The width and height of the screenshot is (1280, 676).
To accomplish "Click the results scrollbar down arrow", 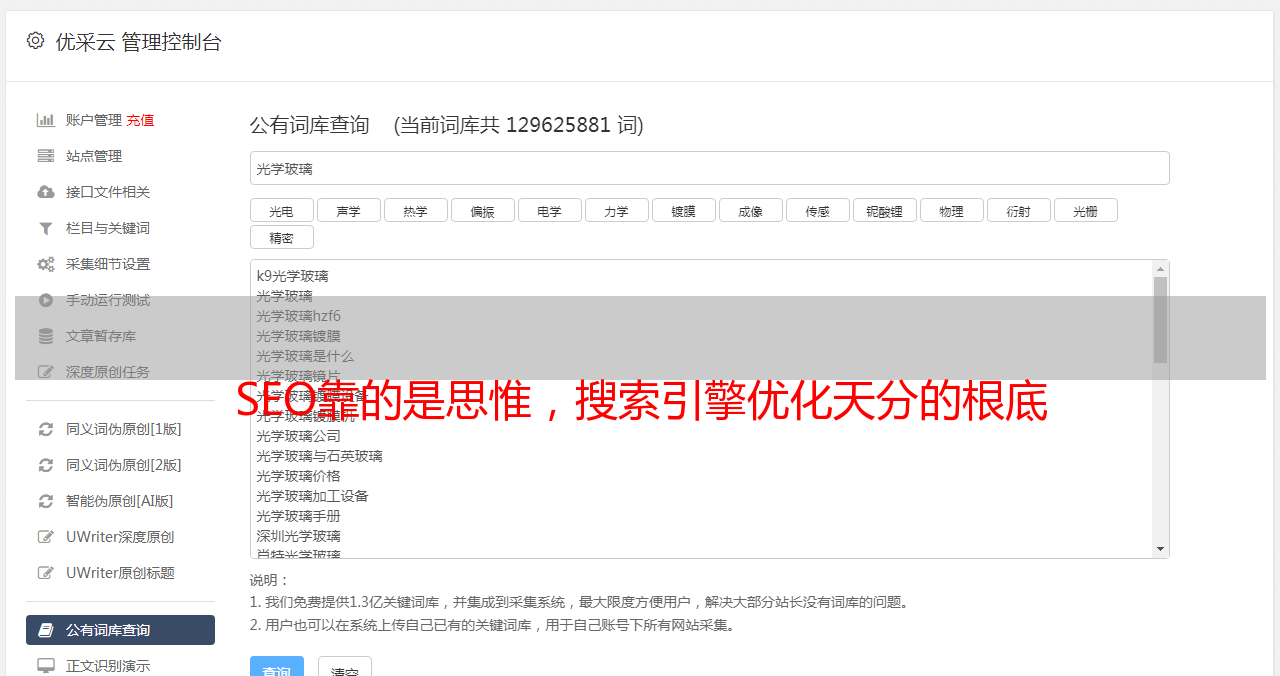I will click(x=1160, y=549).
